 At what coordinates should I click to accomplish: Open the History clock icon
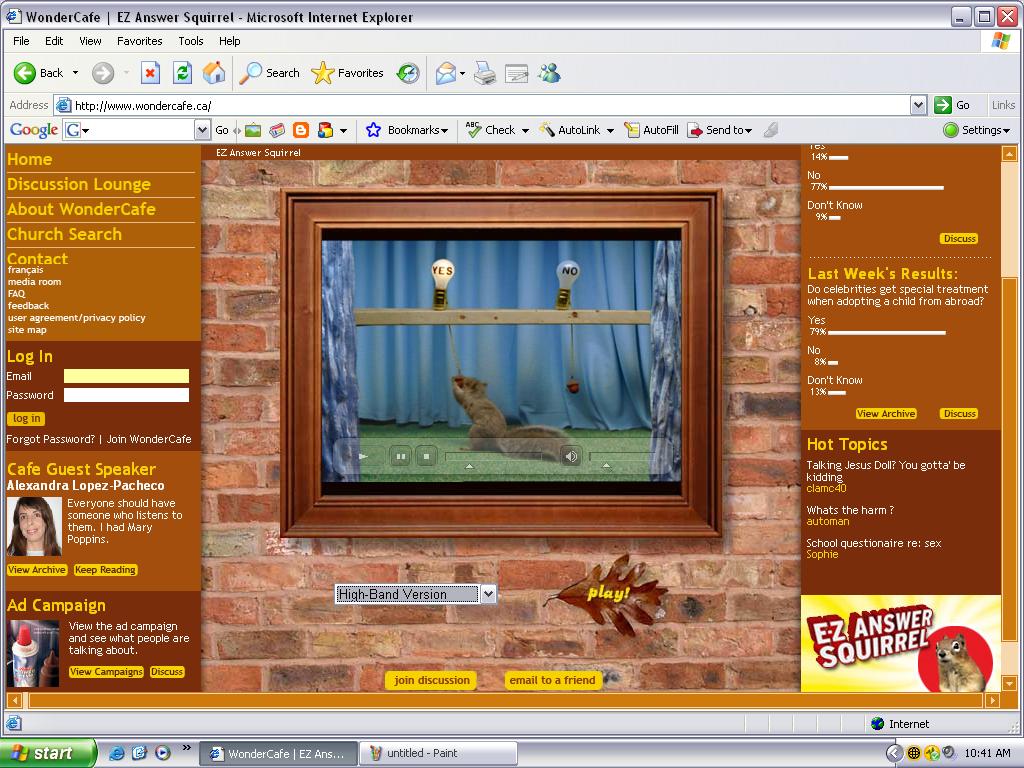pos(408,73)
